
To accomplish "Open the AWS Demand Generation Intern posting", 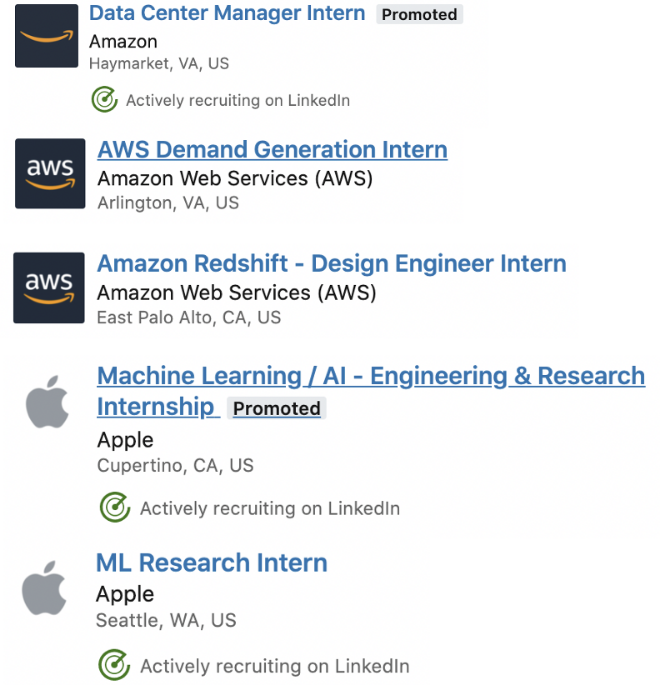I will click(x=272, y=150).
